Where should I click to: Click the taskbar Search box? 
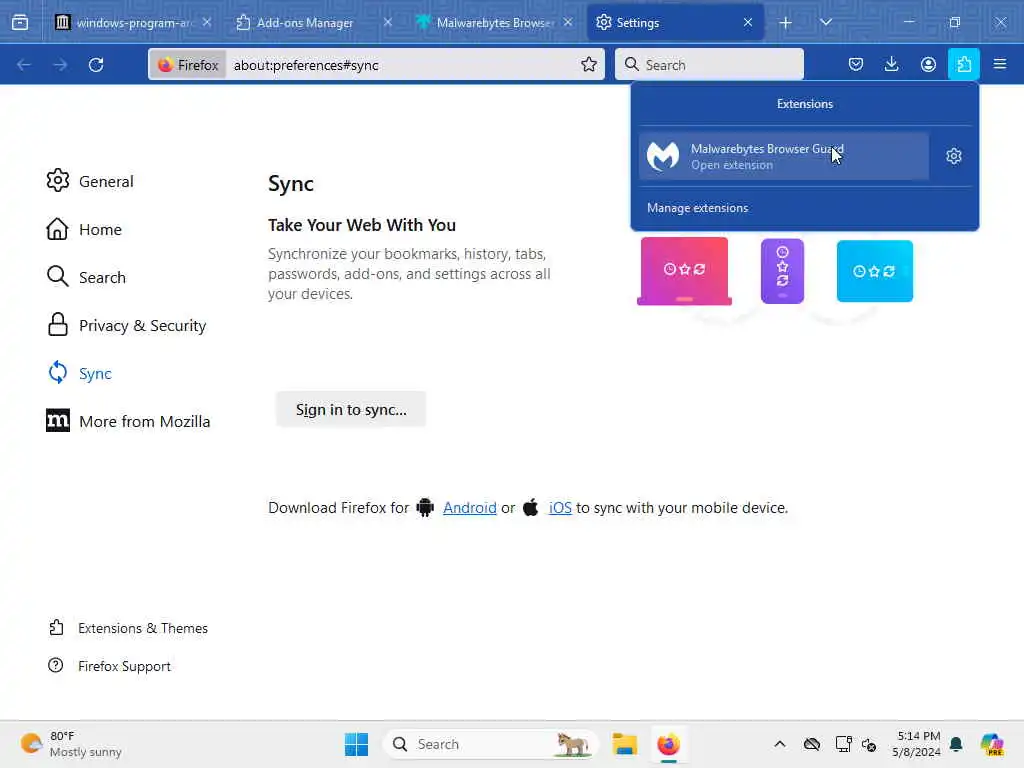coord(491,744)
